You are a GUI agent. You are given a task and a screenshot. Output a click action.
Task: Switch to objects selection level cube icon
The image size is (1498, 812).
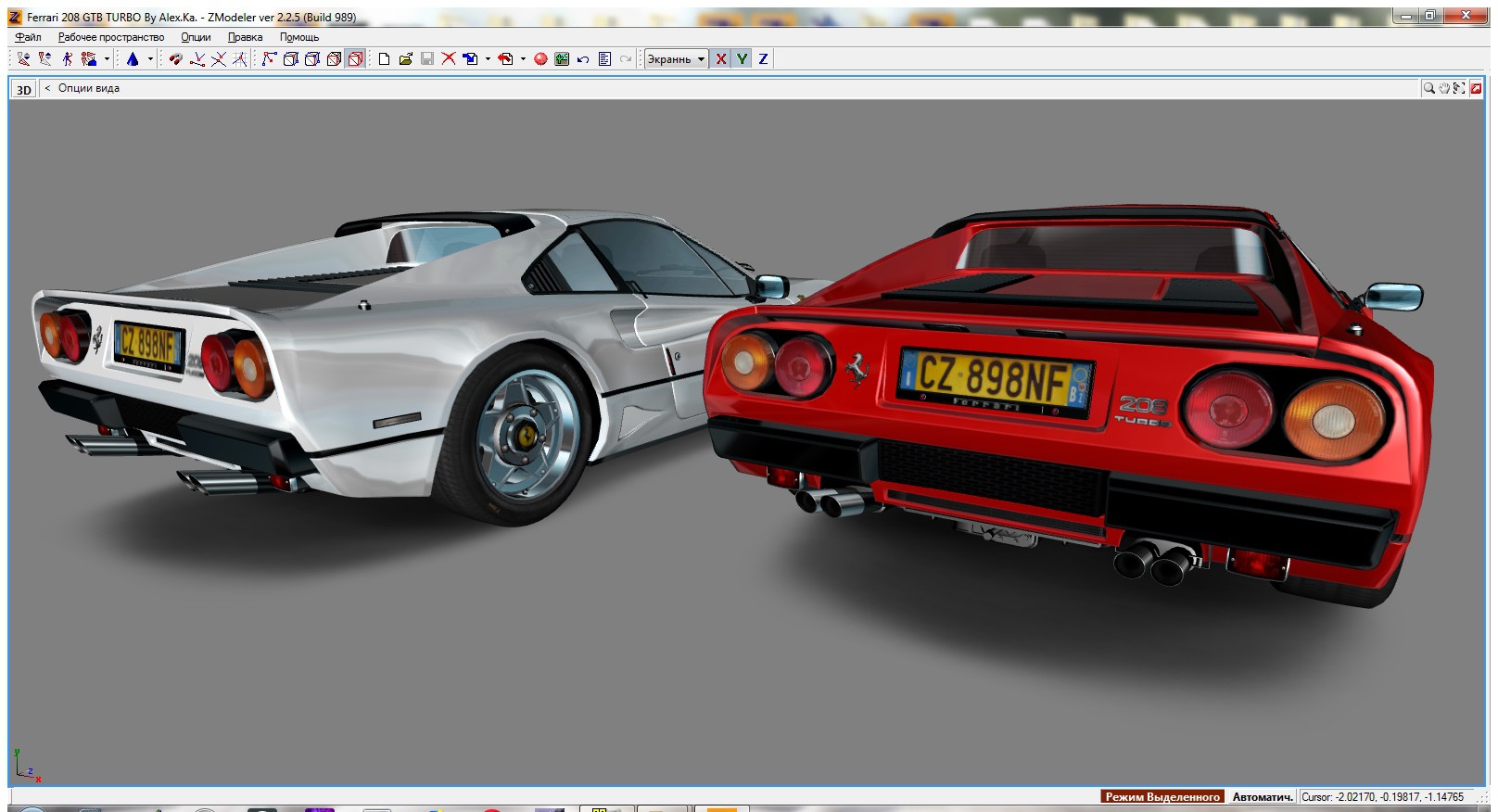[x=334, y=58]
